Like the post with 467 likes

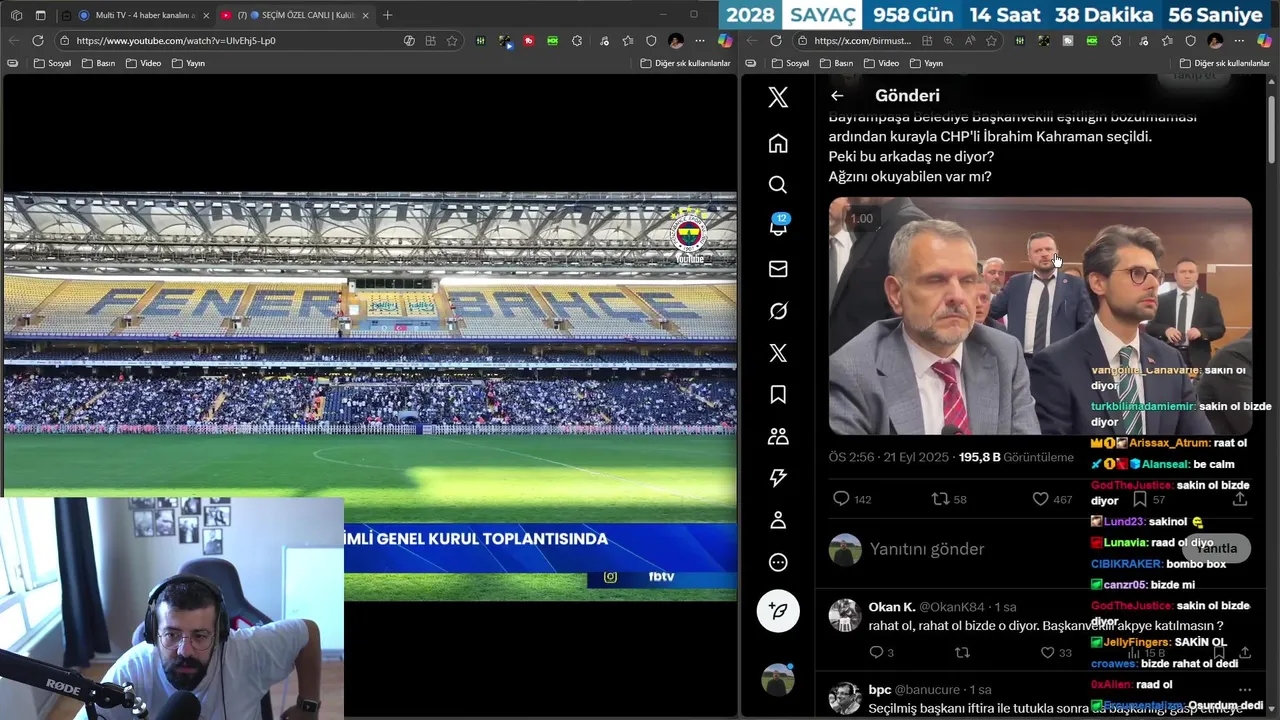[x=1052, y=499]
